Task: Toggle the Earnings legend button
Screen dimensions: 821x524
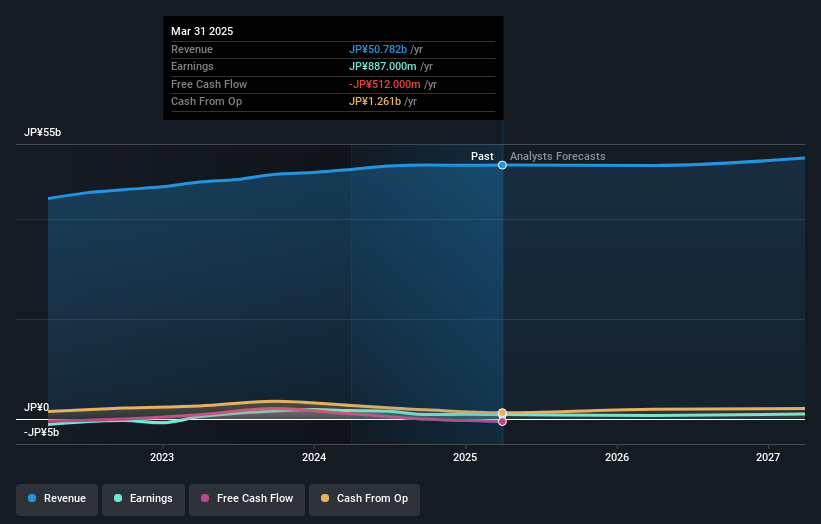Action: [x=143, y=499]
